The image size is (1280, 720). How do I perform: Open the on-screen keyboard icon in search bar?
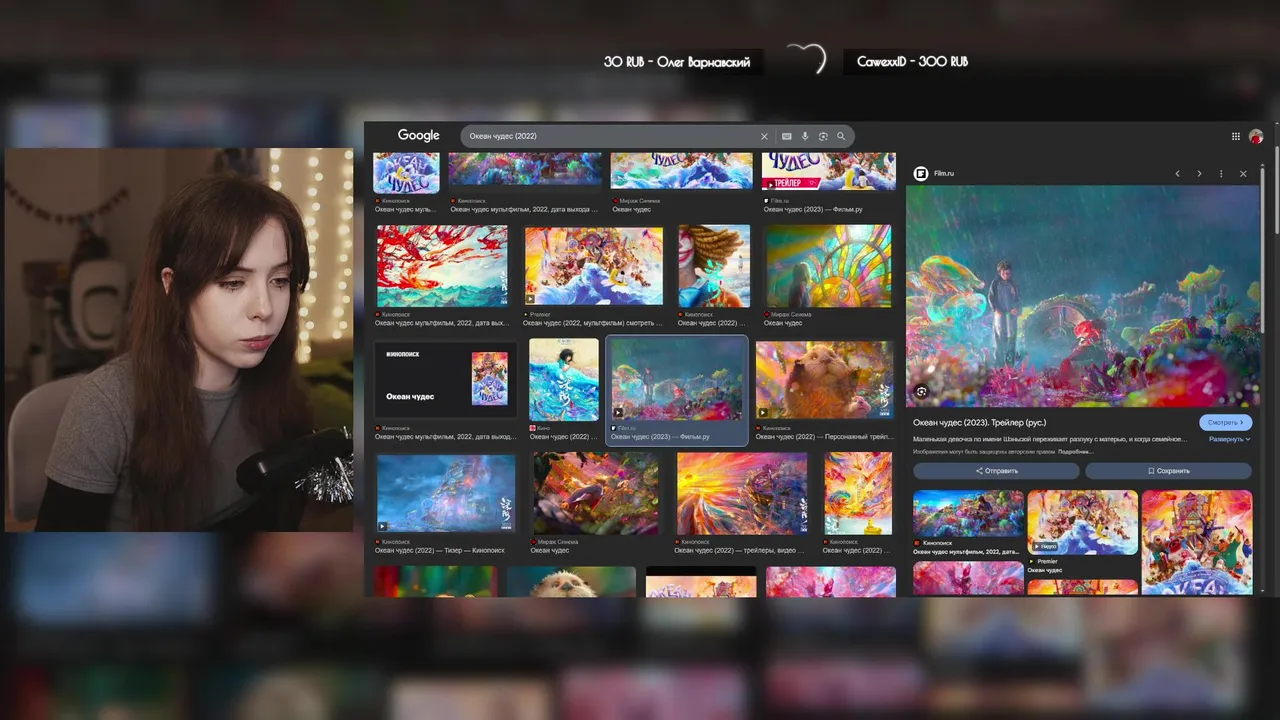787,136
